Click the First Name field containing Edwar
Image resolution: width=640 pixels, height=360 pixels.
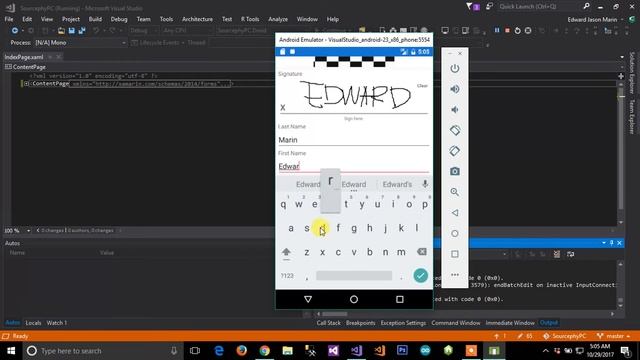pyautogui.click(x=353, y=166)
